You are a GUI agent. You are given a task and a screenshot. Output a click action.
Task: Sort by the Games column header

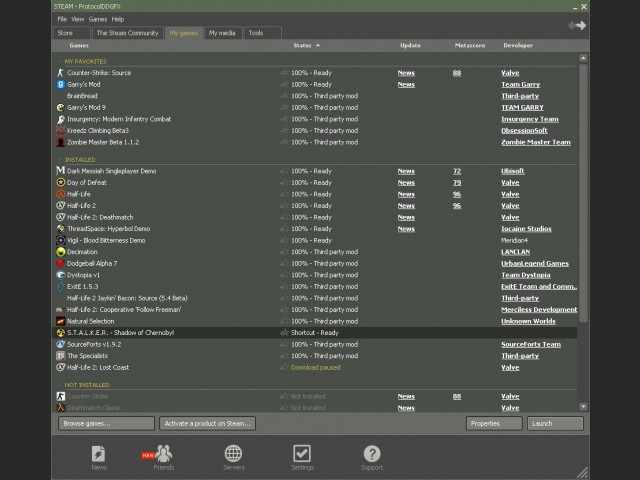pos(79,45)
